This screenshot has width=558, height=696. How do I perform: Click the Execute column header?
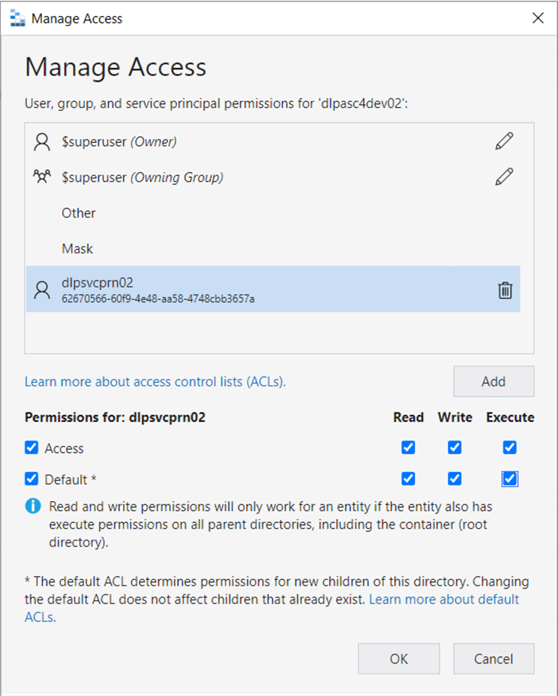click(510, 417)
